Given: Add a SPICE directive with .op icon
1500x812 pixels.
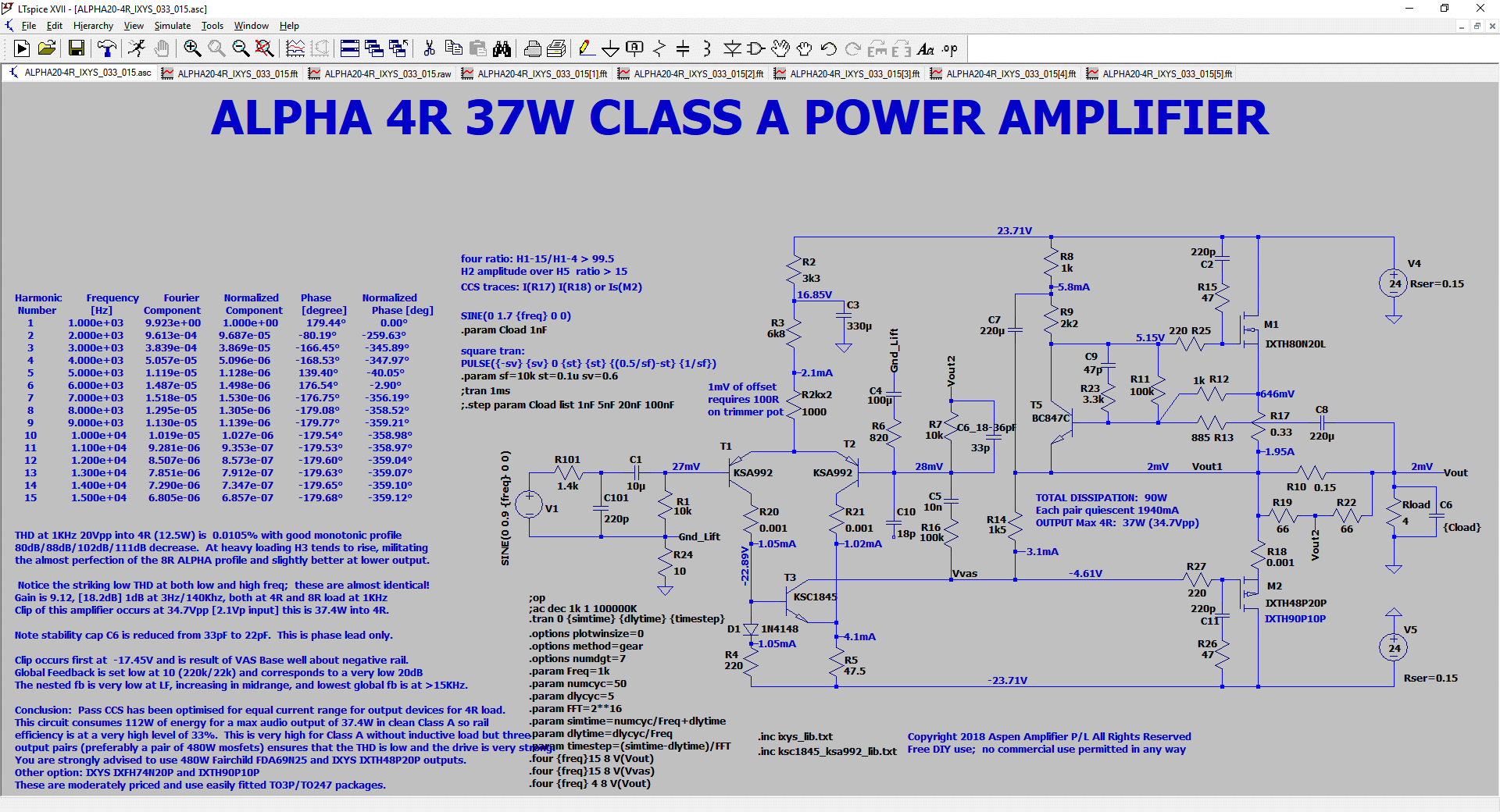Looking at the screenshot, I should tap(949, 49).
